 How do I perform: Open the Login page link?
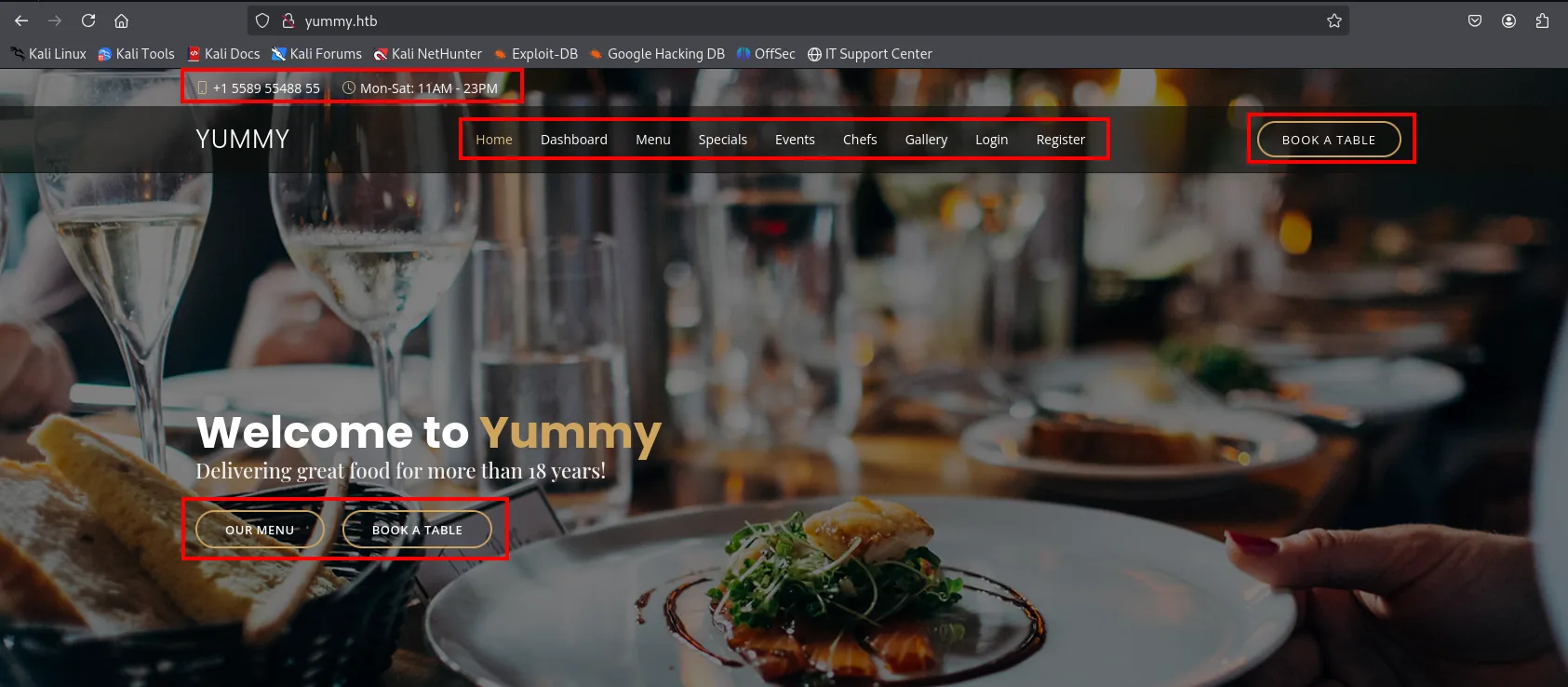pos(992,140)
